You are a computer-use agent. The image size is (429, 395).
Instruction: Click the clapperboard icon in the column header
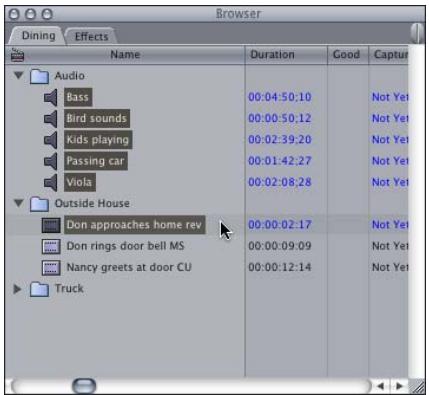click(17, 55)
